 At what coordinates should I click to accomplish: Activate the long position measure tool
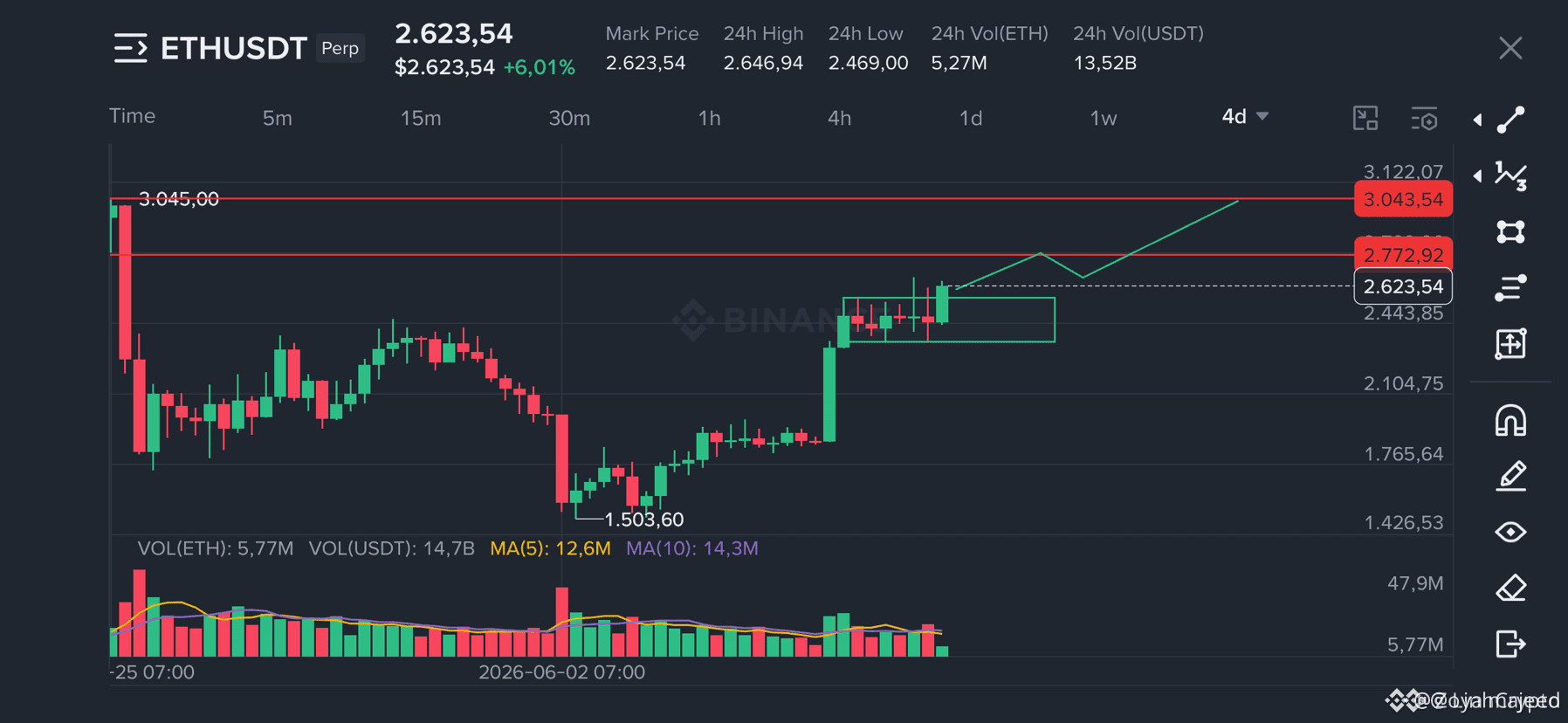(1510, 344)
